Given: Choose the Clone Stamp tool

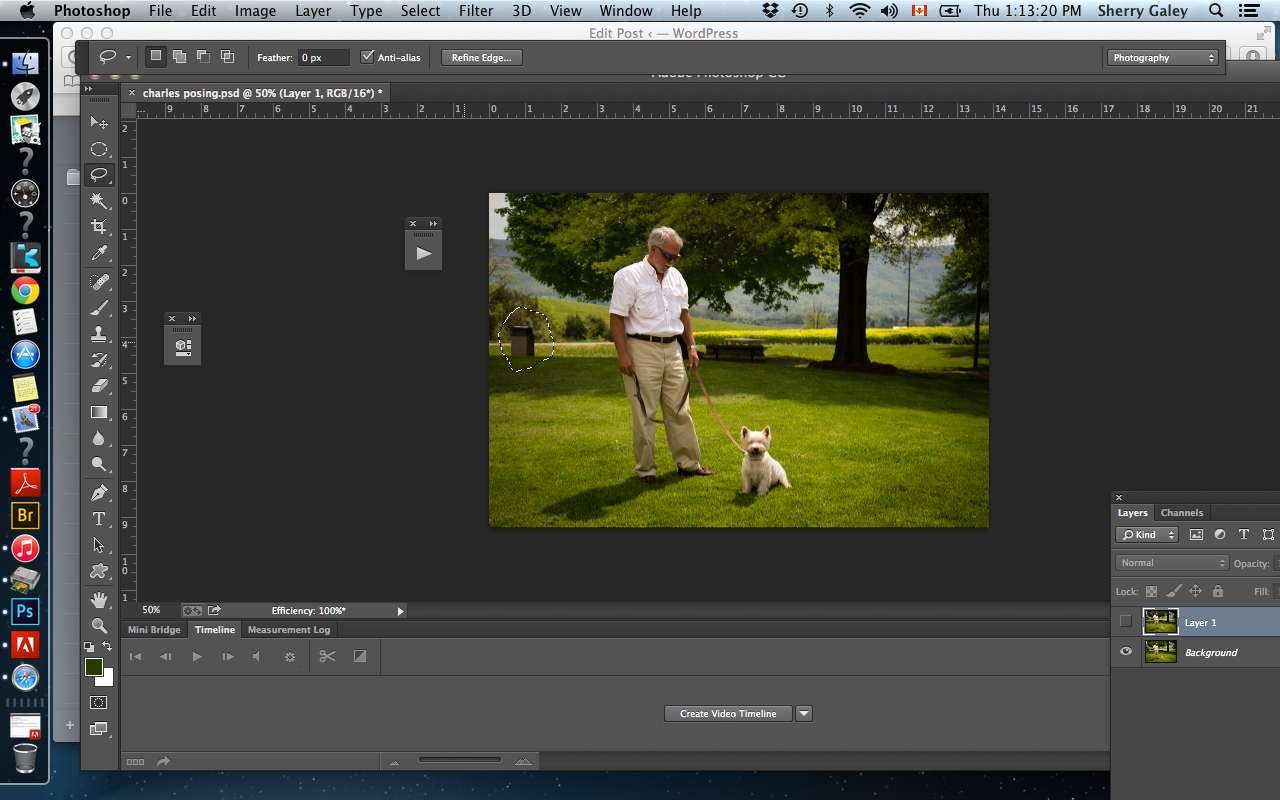Looking at the screenshot, I should [99, 333].
